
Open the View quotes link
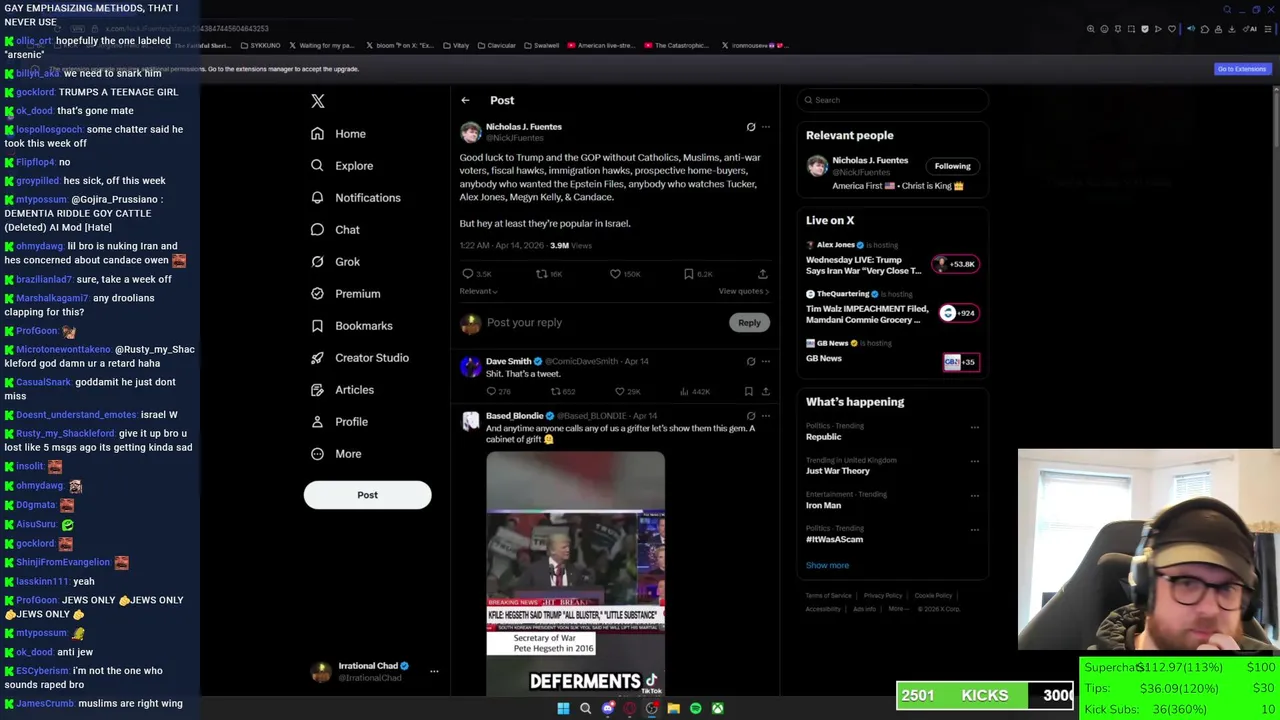pyautogui.click(x=744, y=291)
